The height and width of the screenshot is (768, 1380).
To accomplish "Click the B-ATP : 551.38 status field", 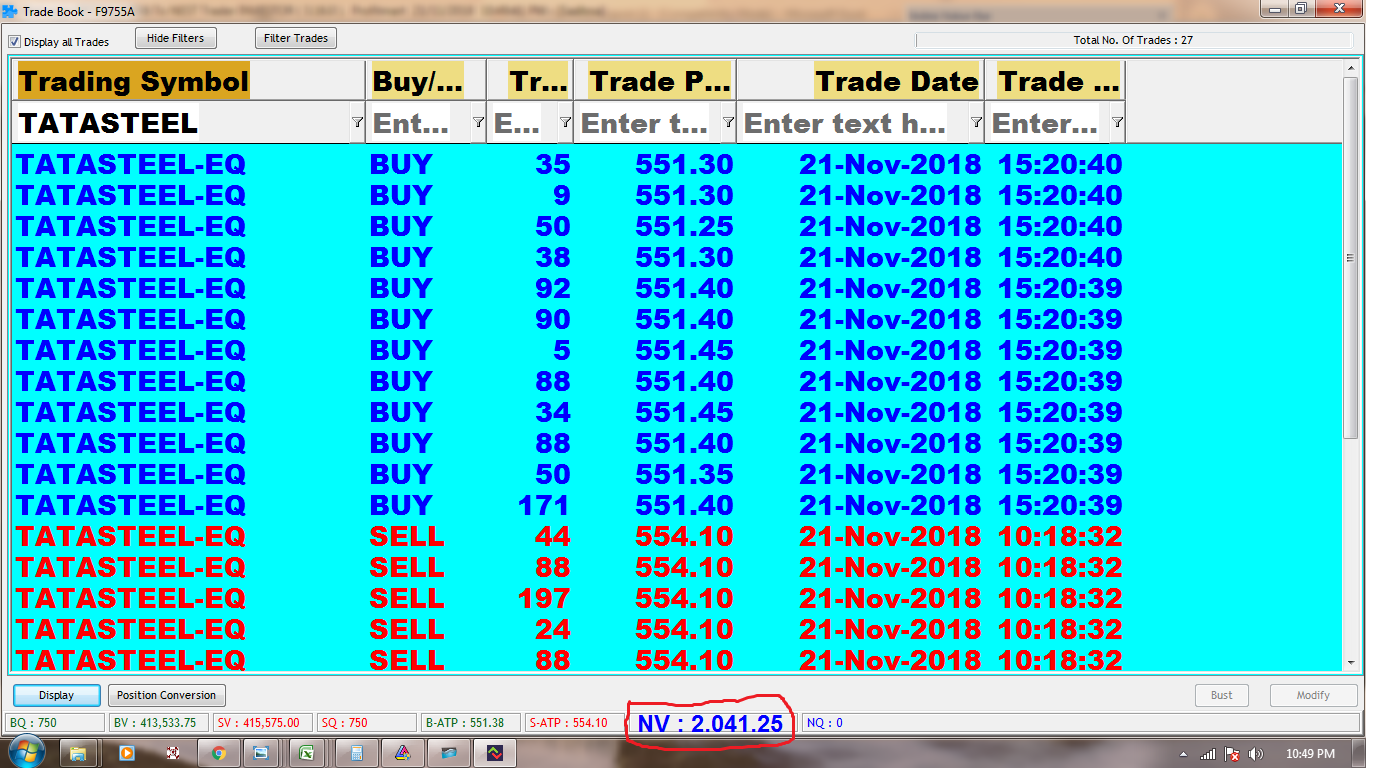I will pos(470,722).
